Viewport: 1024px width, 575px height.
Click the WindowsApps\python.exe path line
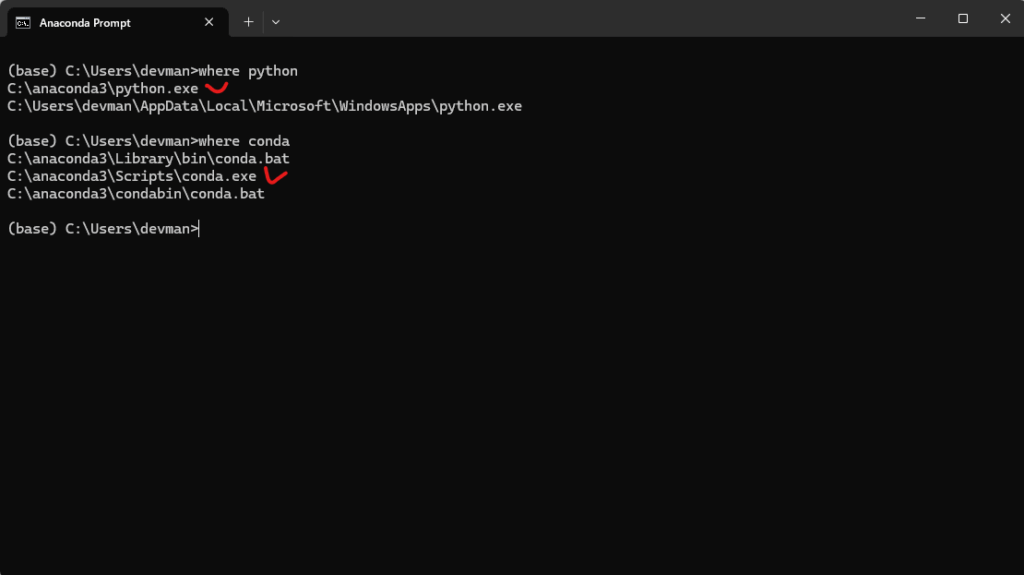click(264, 107)
